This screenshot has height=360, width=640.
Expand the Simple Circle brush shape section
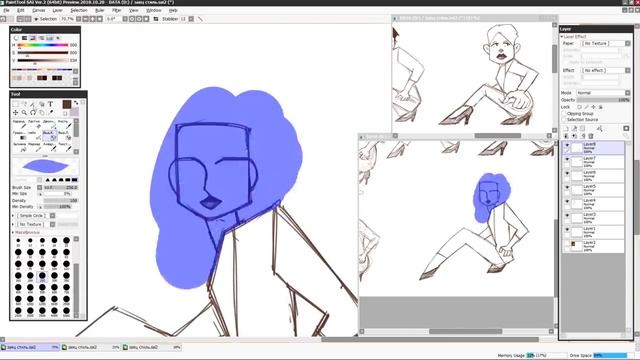click(13, 216)
